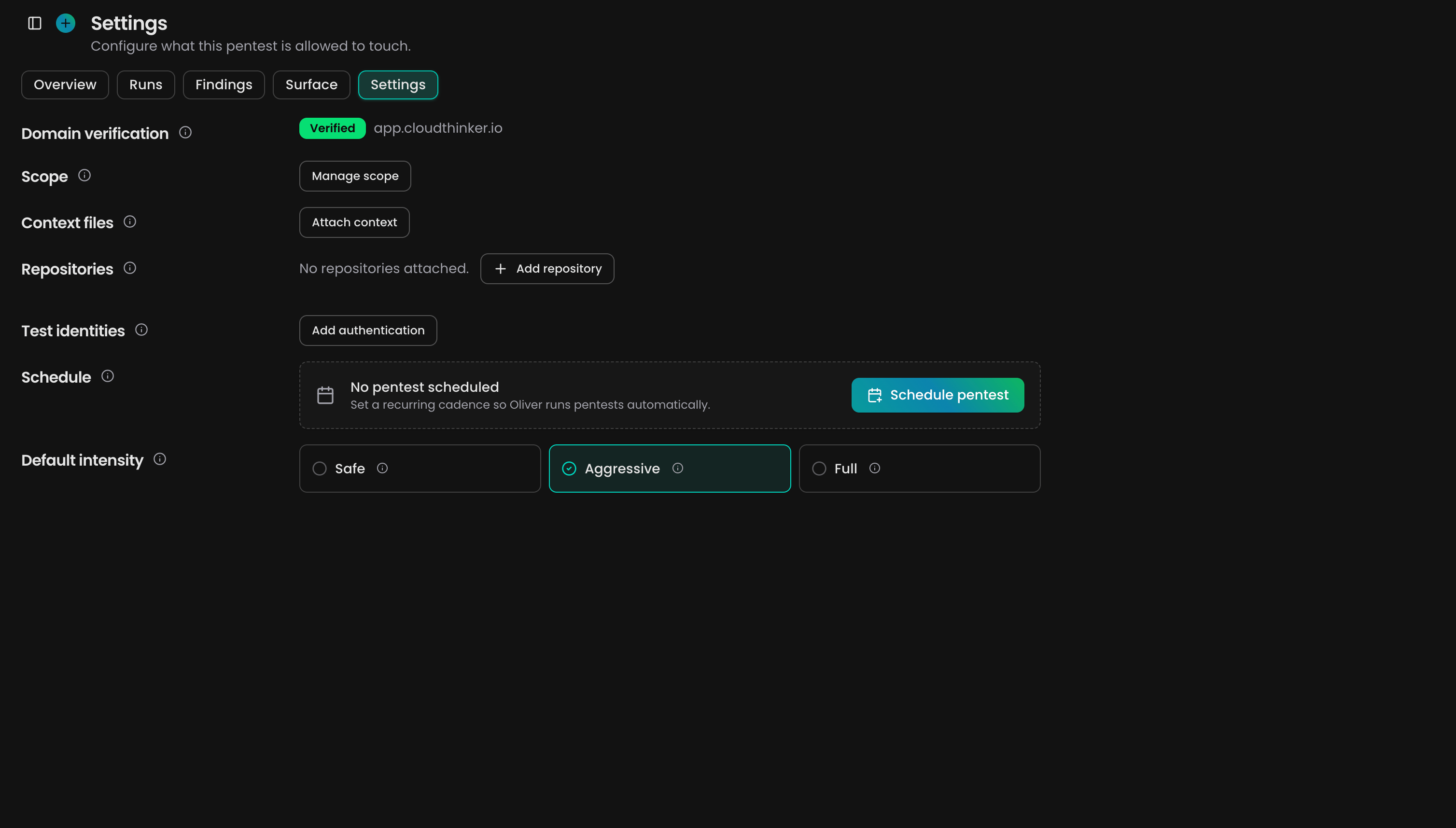Click the teal plus circle icon
1456x828 pixels.
[66, 23]
